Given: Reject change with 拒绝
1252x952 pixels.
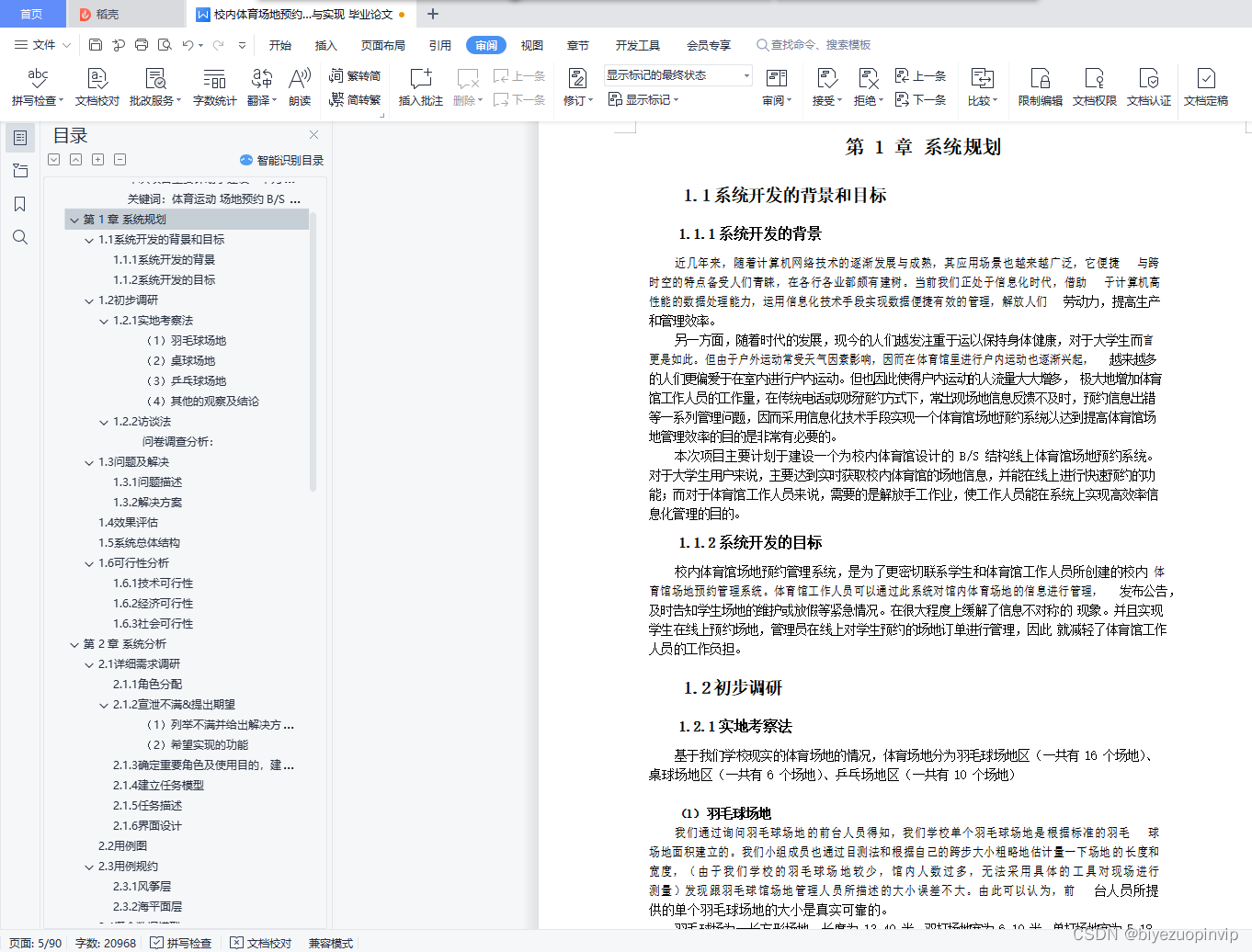Looking at the screenshot, I should click(869, 87).
